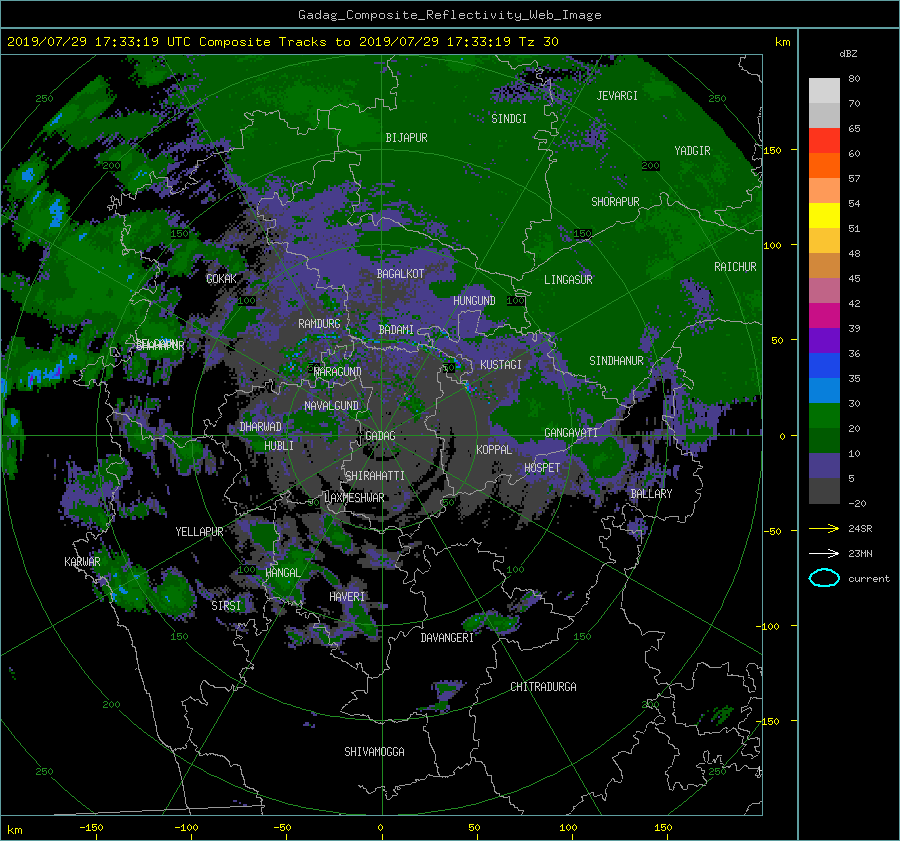Viewport: 900px width, 841px height.
Task: Click the cyan 'current' ellipse legend icon
Action: tap(824, 578)
